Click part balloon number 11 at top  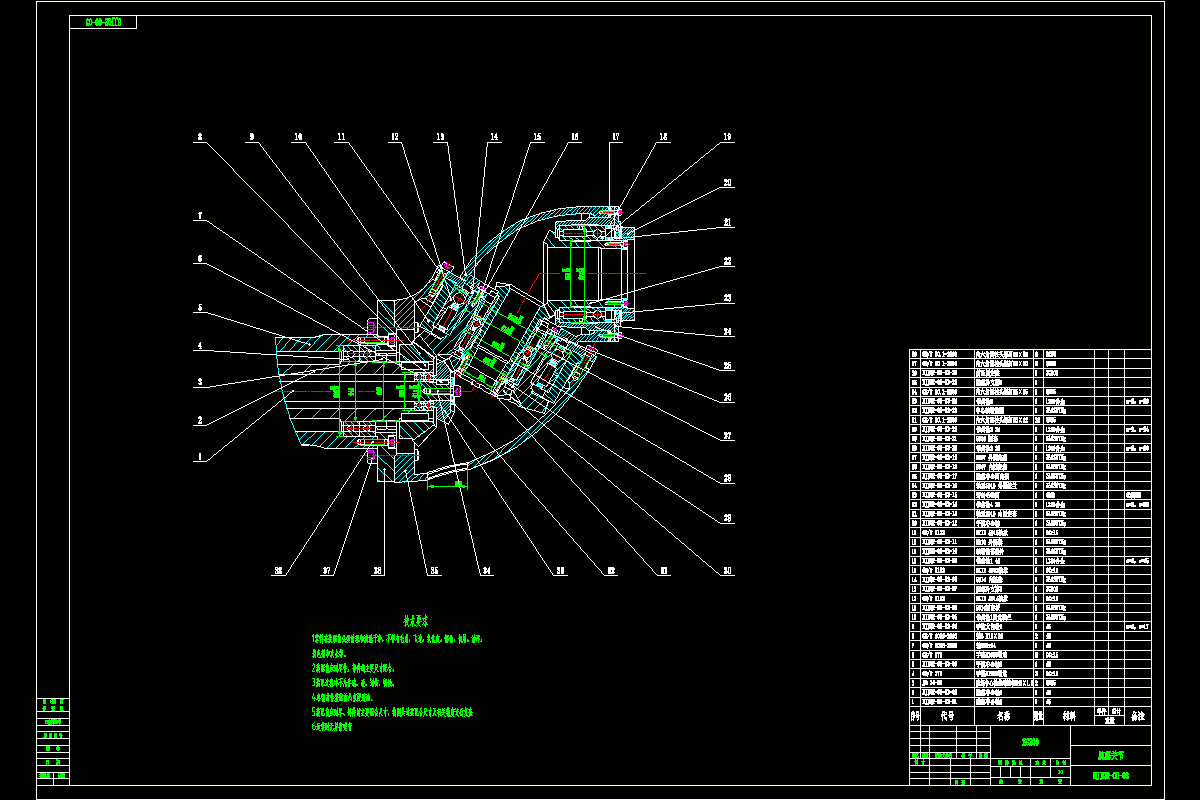point(341,136)
